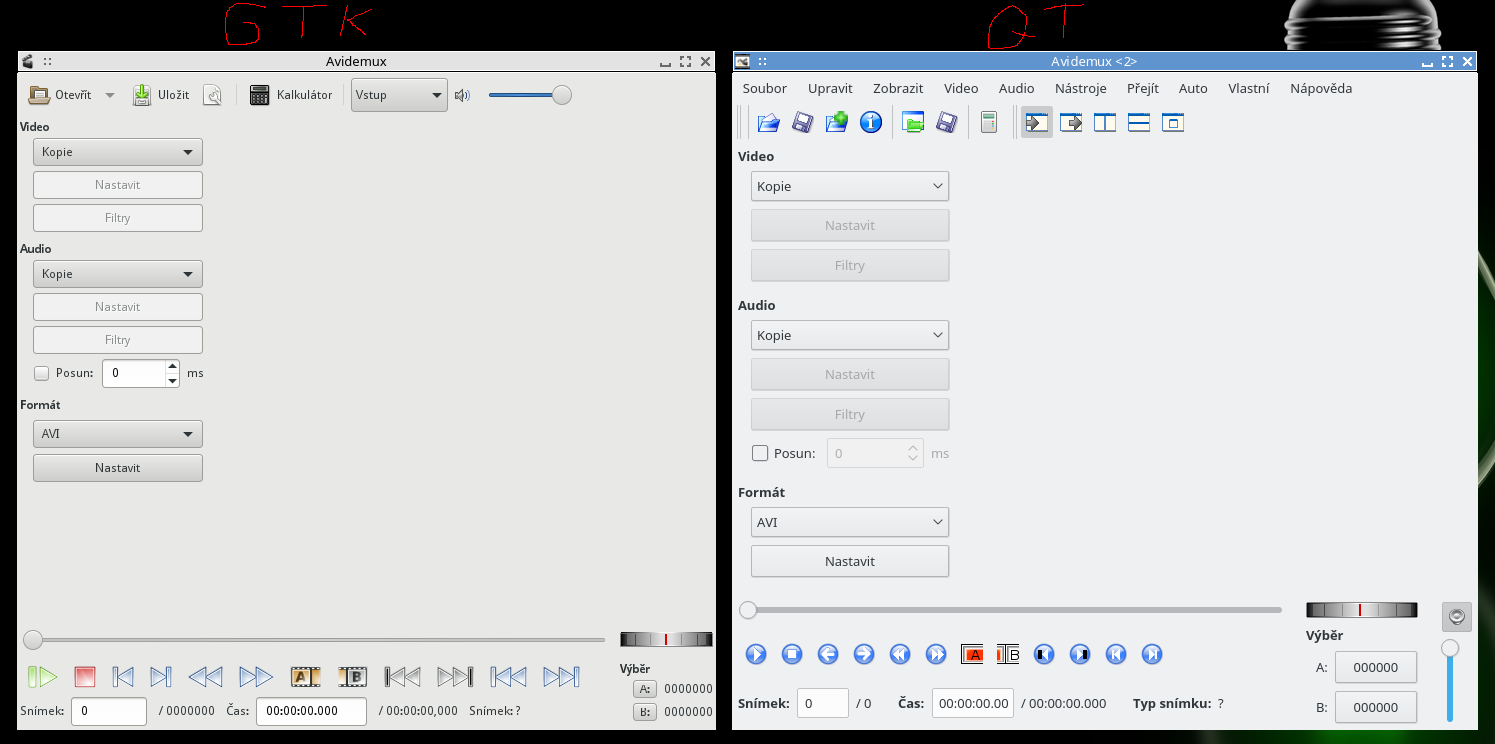1495x744 pixels.
Task: Set marker B in QT window
Action: [1008, 654]
